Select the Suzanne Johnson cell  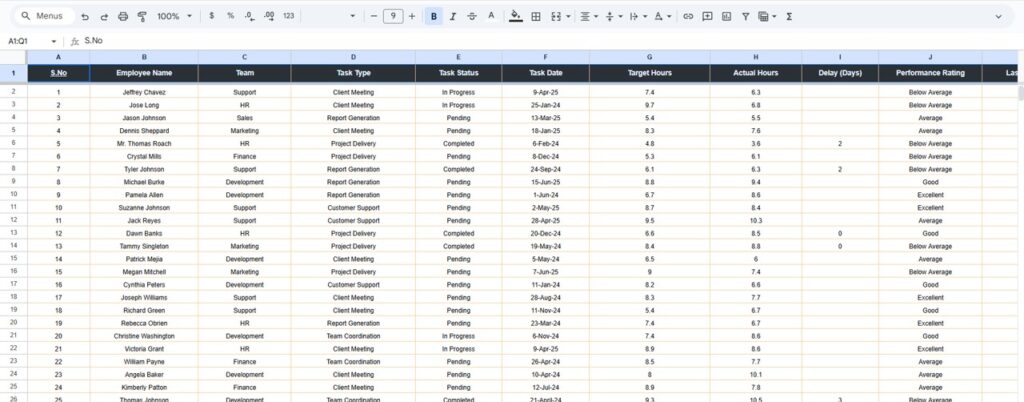pyautogui.click(x=144, y=208)
